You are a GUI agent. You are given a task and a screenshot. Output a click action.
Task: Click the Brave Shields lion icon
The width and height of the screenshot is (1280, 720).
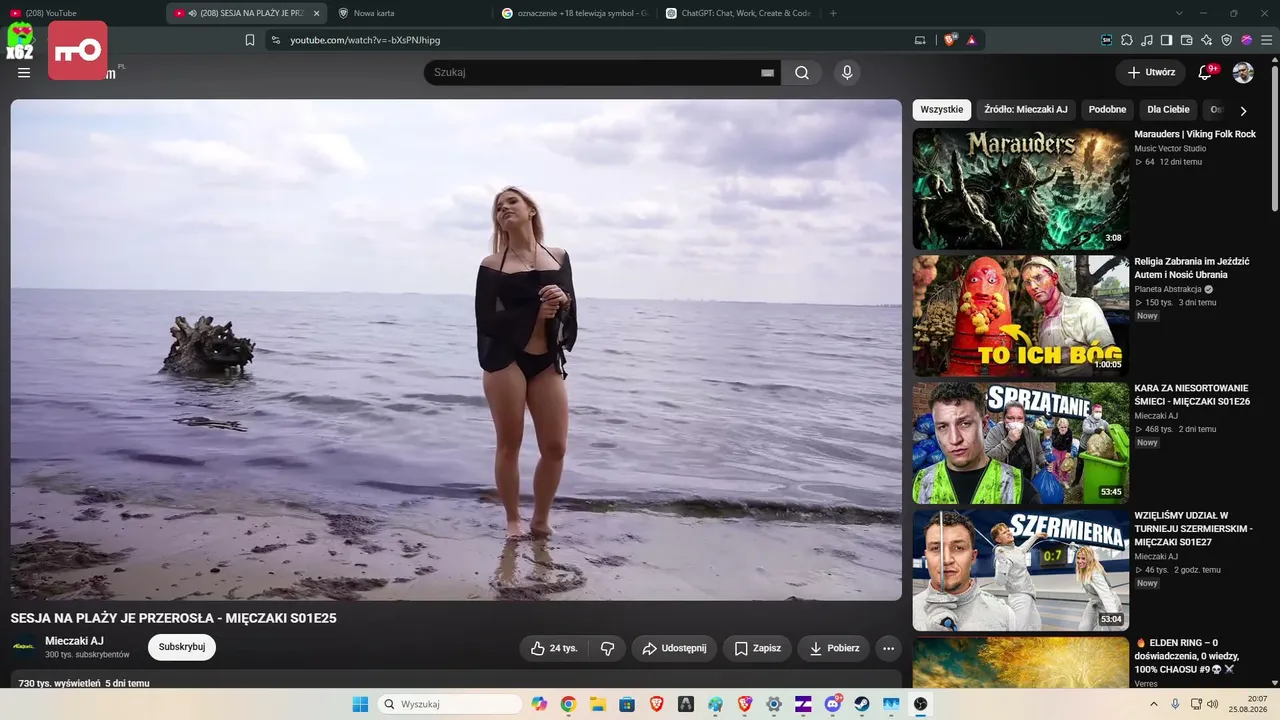tap(950, 40)
